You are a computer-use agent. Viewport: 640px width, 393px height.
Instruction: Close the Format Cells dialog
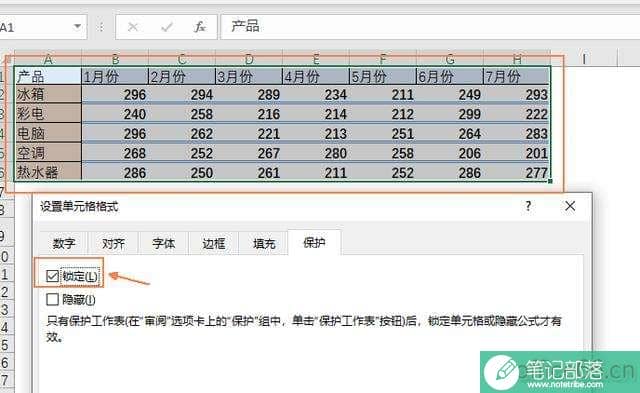click(x=570, y=206)
